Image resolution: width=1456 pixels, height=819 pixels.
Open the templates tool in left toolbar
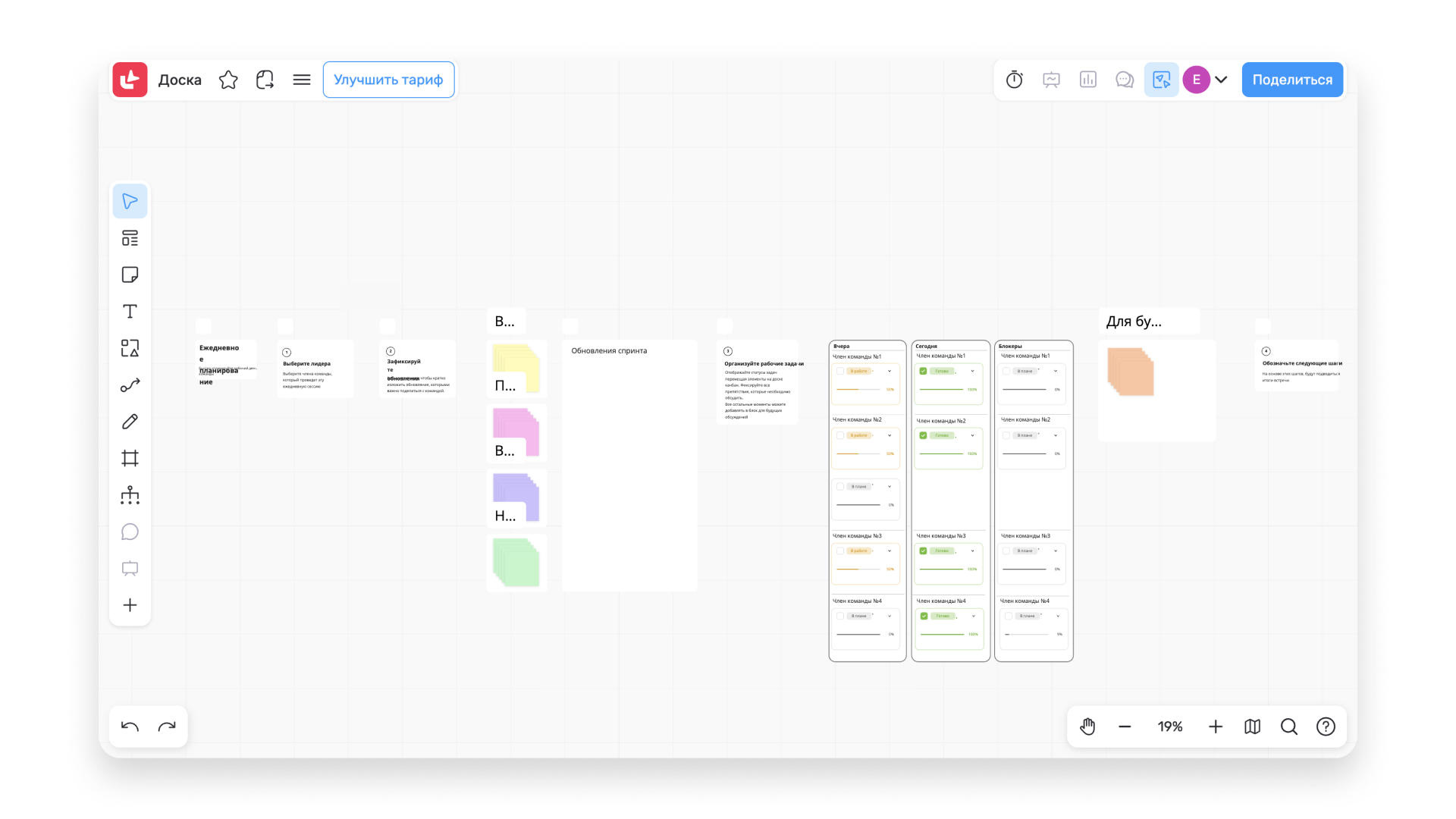[130, 238]
